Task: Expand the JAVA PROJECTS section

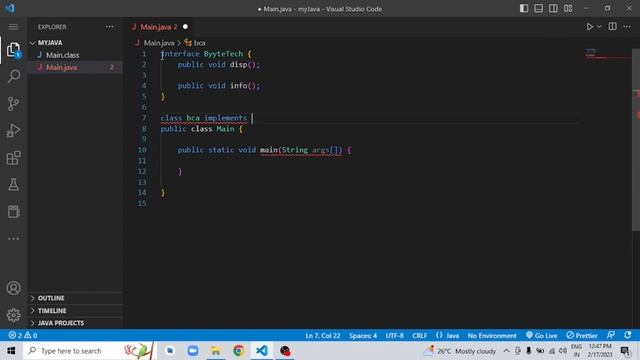Action: 75,323
